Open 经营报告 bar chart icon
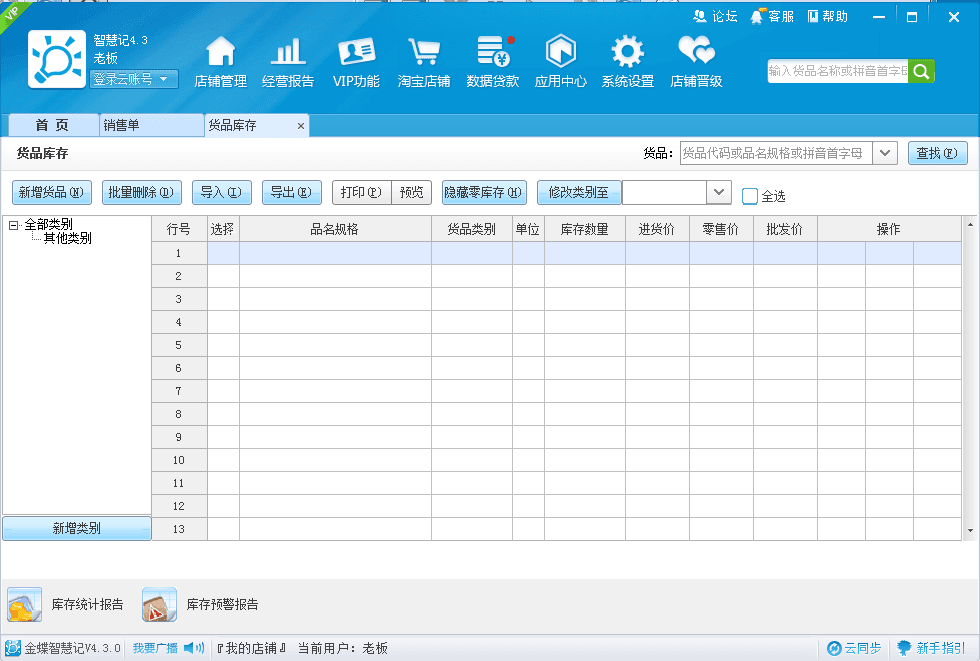The image size is (980, 661). tap(288, 52)
